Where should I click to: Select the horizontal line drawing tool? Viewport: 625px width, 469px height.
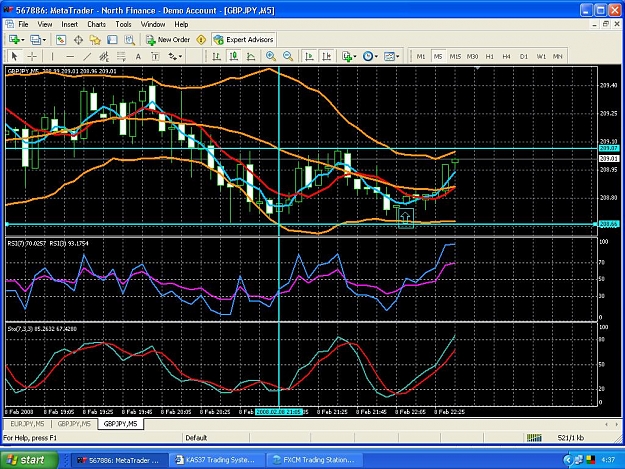click(x=70, y=57)
